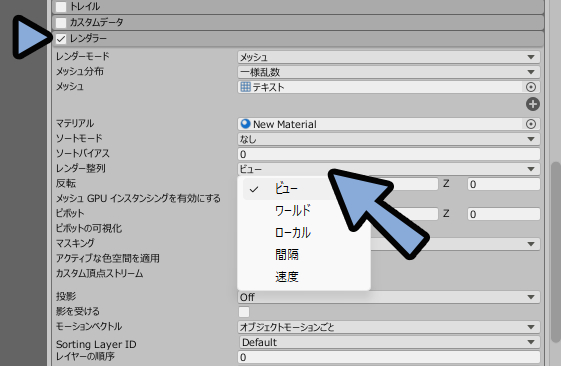Open the マスキング dropdown arrow
Viewport: 561px width, 366px height.
coord(531,244)
